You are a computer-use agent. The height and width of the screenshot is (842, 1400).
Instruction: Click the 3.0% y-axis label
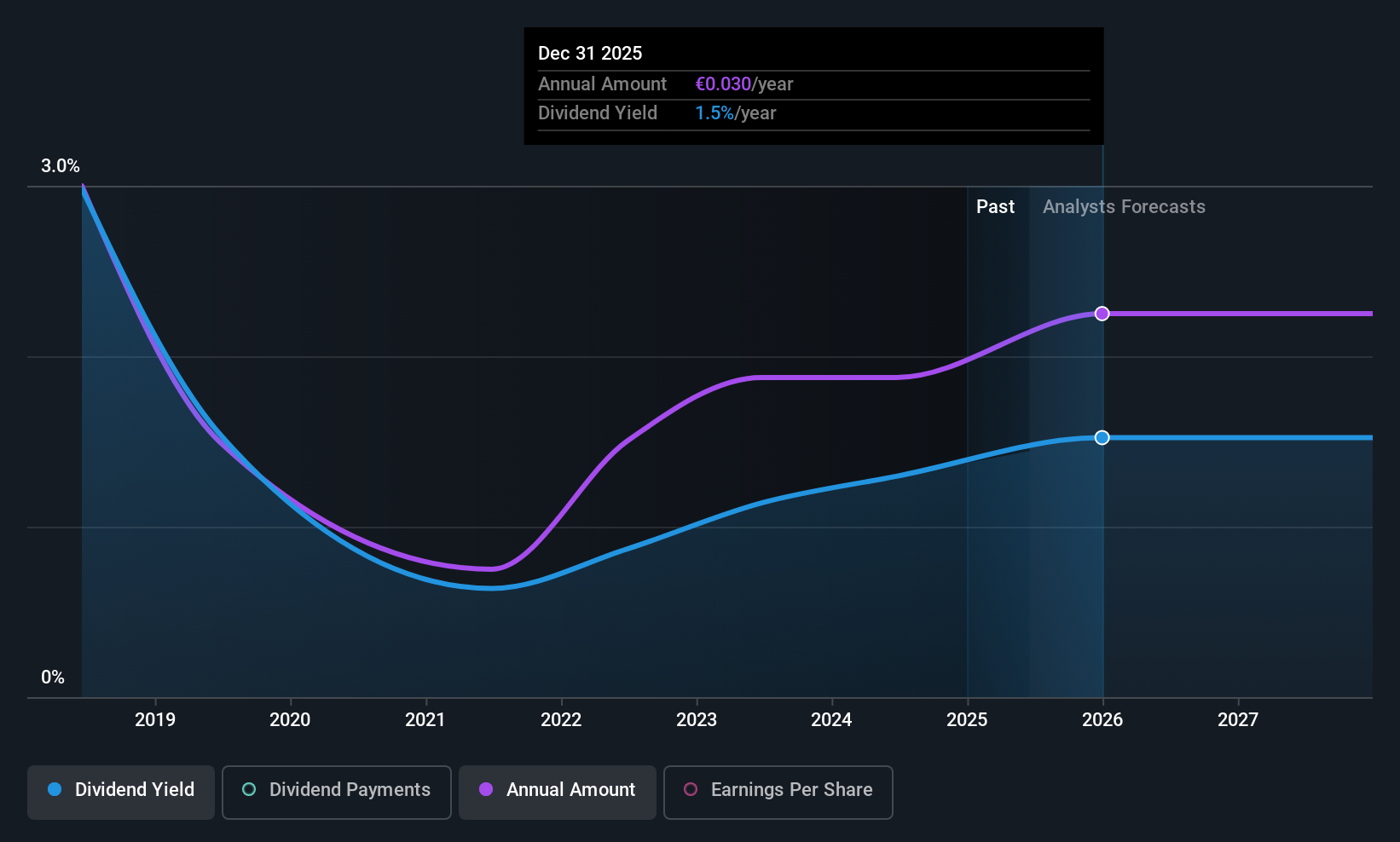pos(61,166)
